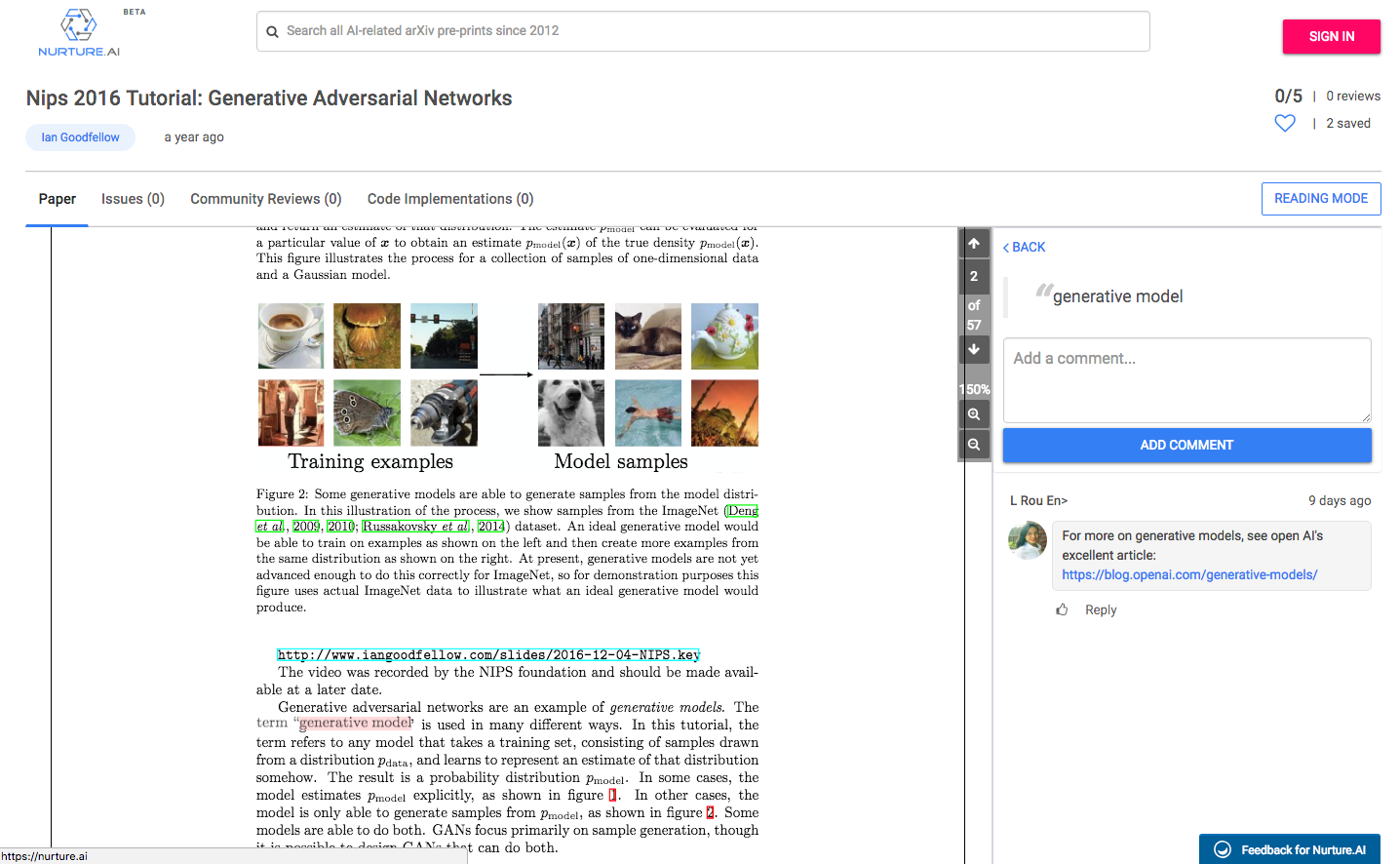Zoom in on the paper
This screenshot has height=864, width=1400.
coord(974,414)
